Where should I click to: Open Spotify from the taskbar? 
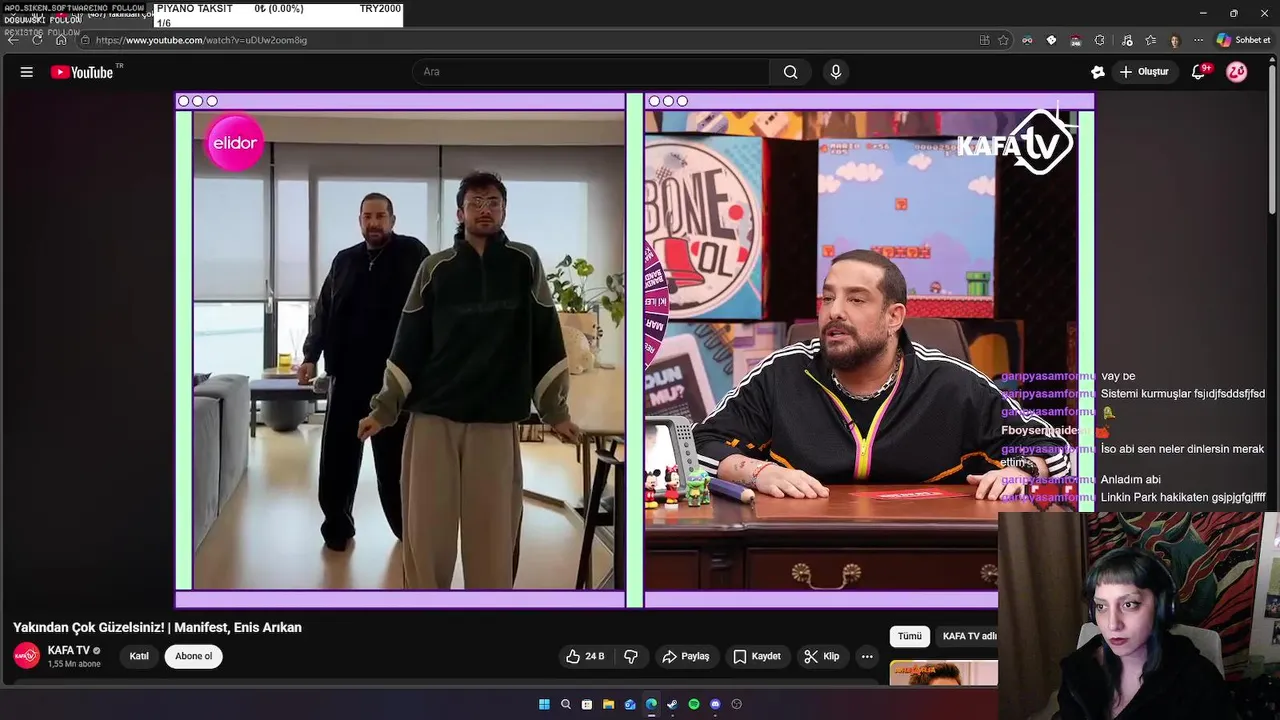tap(694, 704)
